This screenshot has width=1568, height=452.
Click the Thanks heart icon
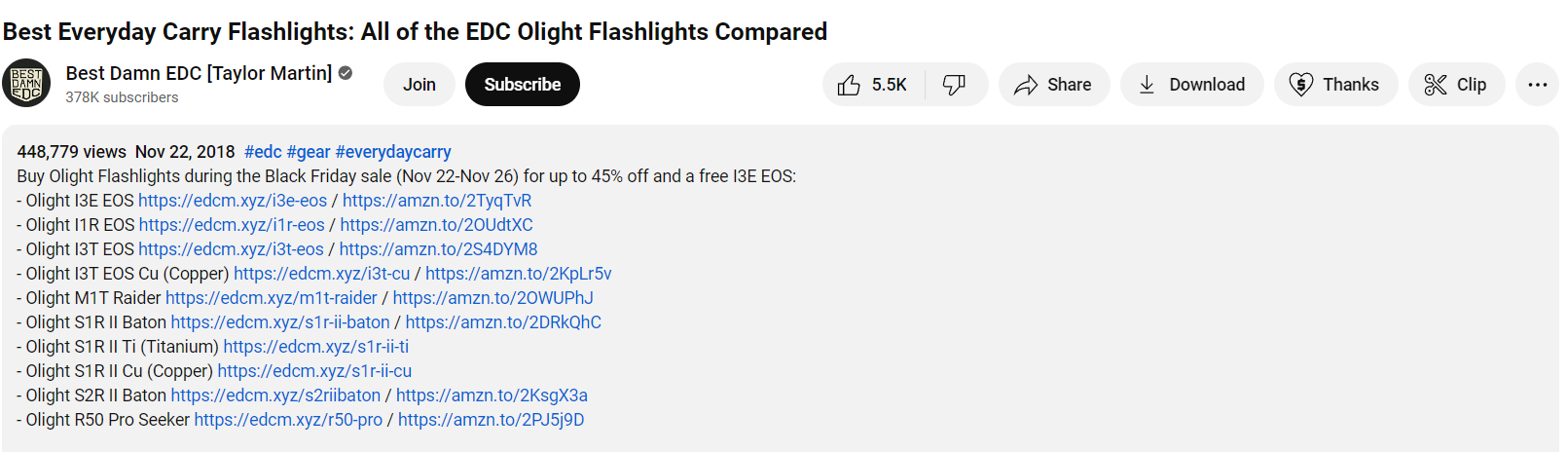[x=1300, y=85]
